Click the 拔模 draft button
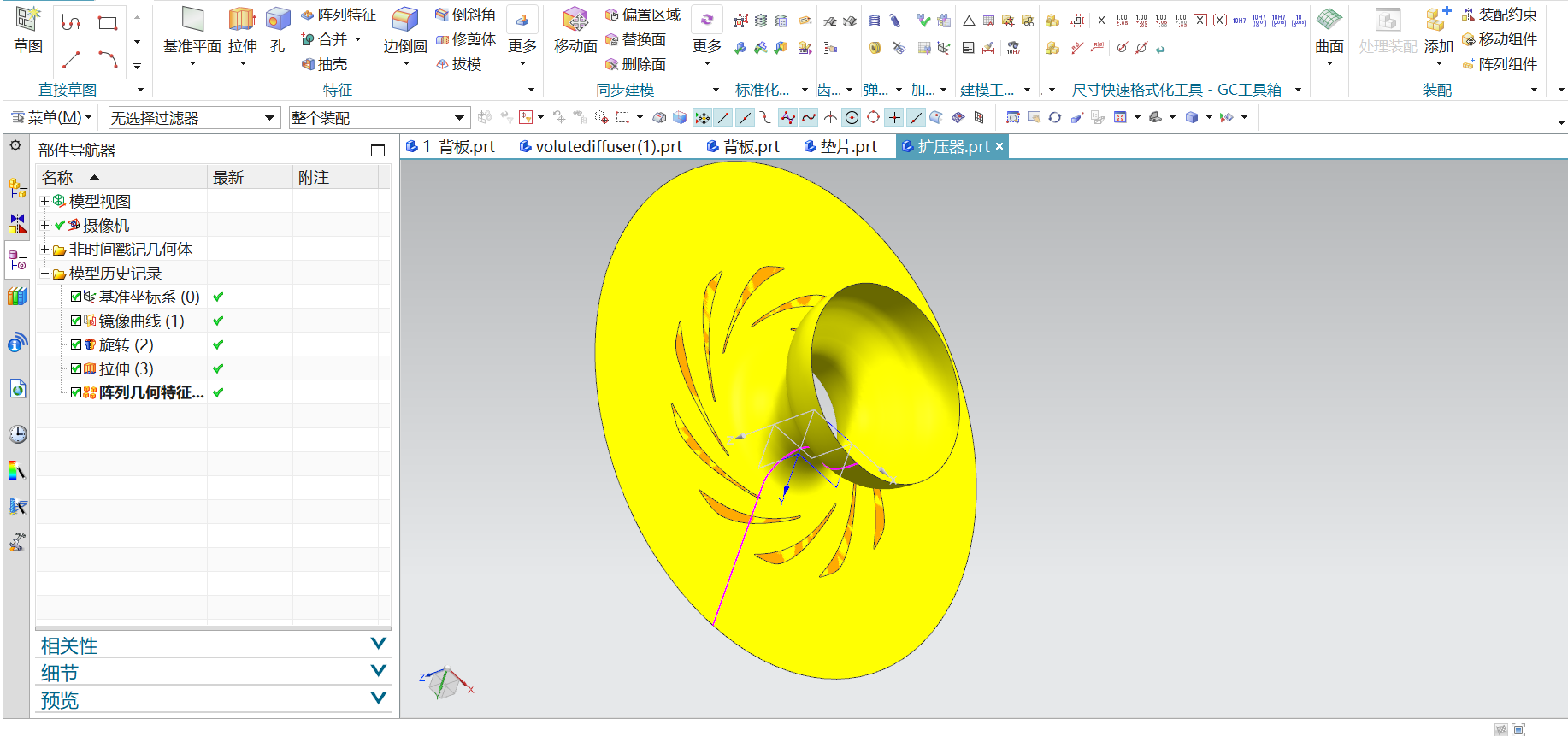This screenshot has height=736, width=1568. click(458, 64)
